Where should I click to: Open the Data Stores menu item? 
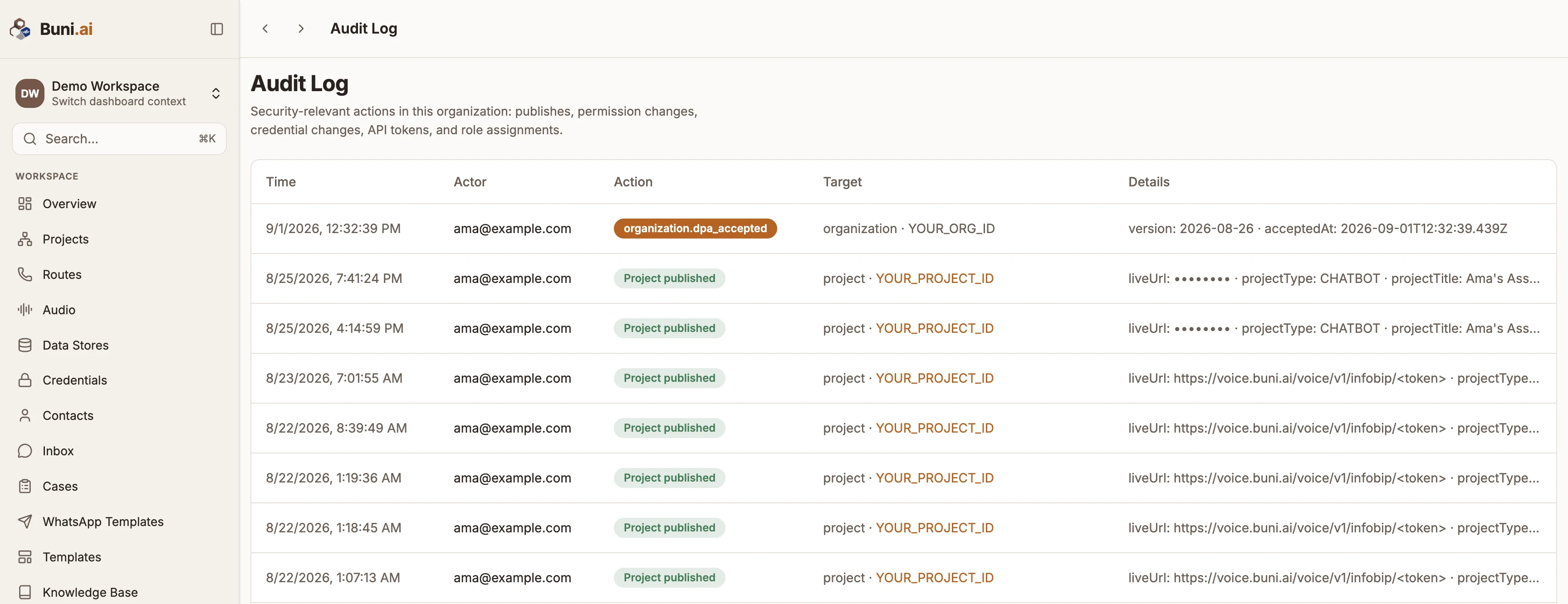click(119, 345)
